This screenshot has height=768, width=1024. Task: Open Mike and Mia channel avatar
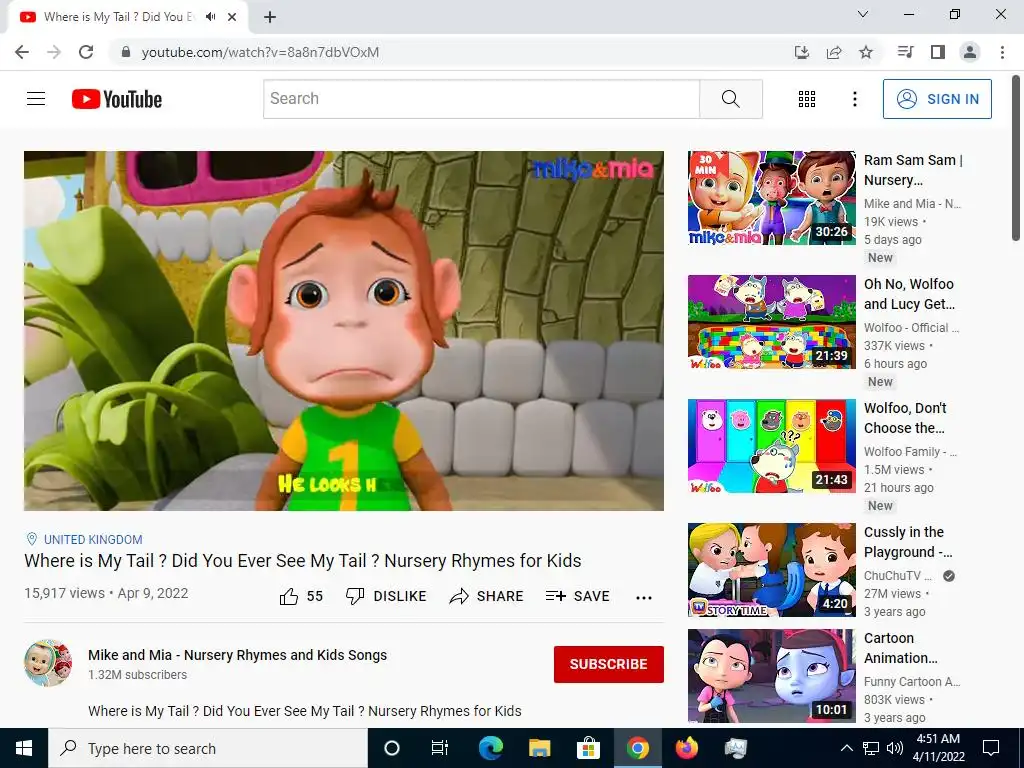pos(48,663)
